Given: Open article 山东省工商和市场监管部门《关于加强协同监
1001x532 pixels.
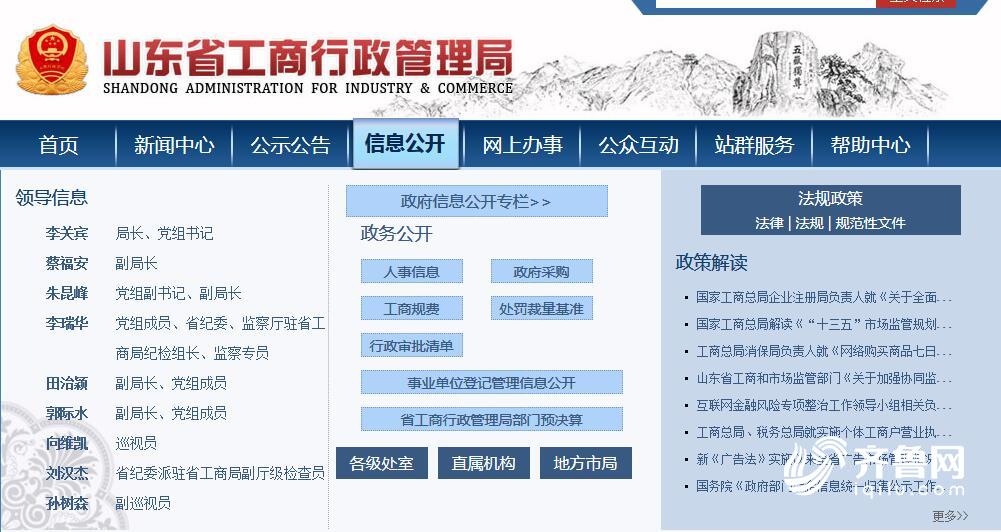Looking at the screenshot, I should click(824, 378).
